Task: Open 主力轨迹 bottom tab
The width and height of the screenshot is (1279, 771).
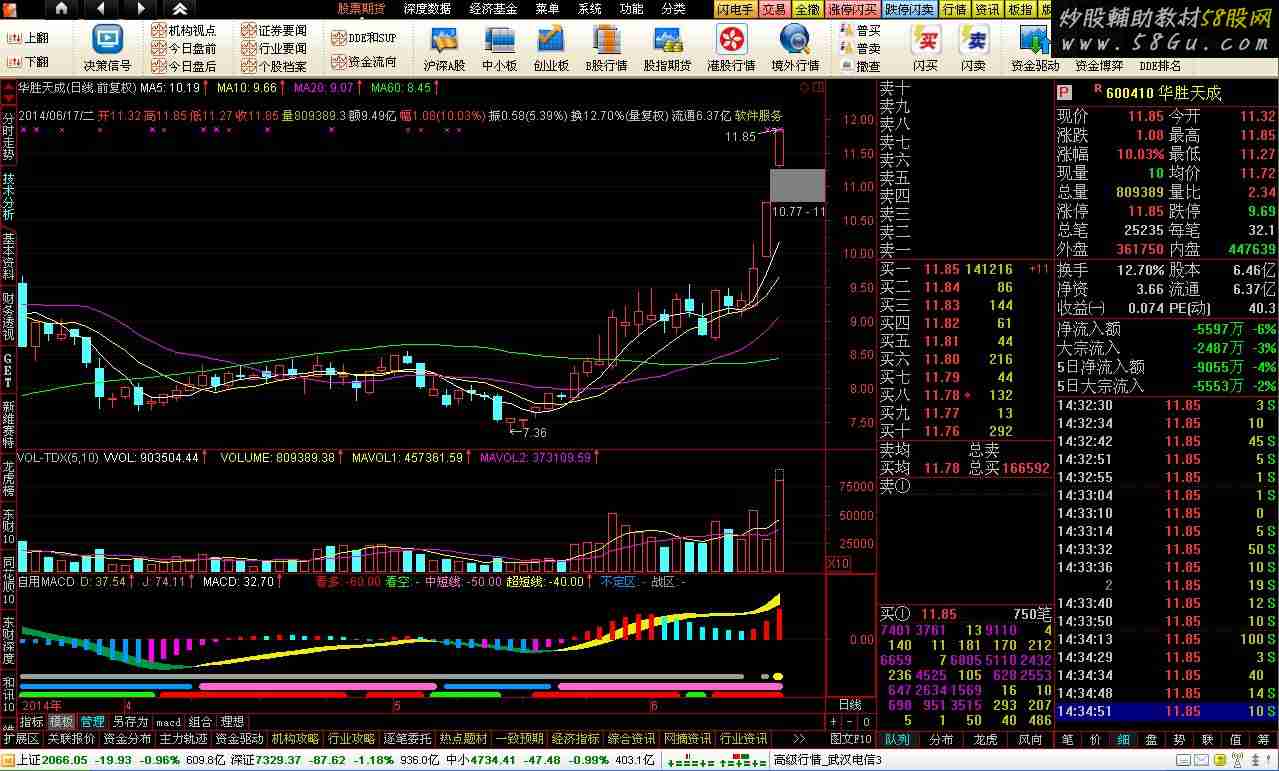Action: pyautogui.click(x=183, y=739)
